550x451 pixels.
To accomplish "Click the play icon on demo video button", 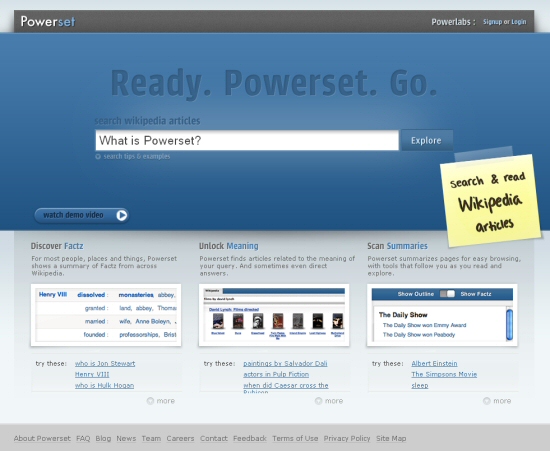I will (x=122, y=215).
